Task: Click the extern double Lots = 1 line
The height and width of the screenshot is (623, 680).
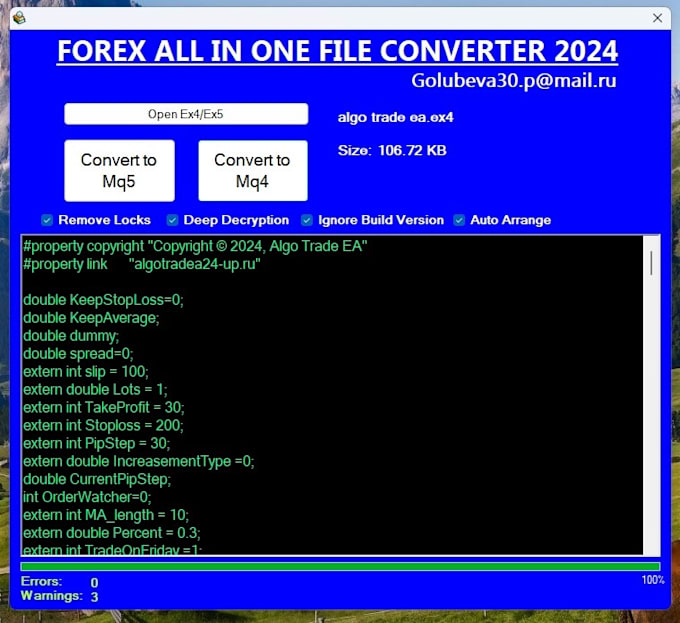Action: pos(95,390)
